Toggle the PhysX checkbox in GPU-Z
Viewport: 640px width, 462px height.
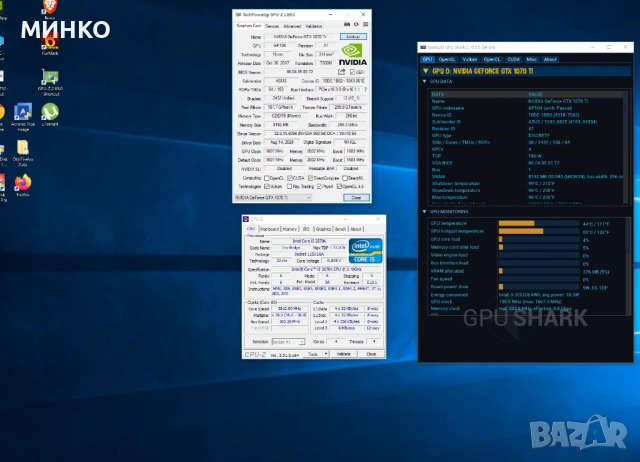(x=319, y=187)
